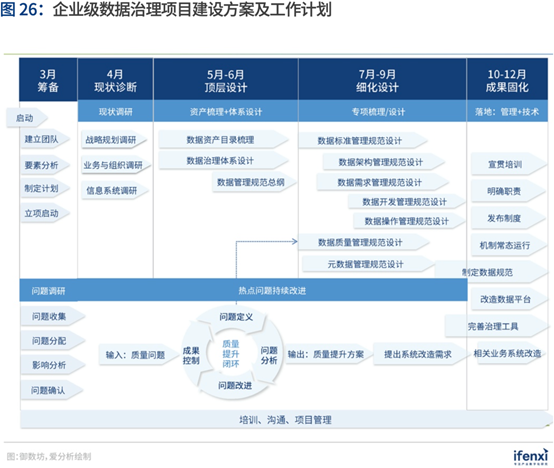The height and width of the screenshot is (468, 554).
Task: Click 输出：质量提升方案 label
Action: tap(326, 354)
